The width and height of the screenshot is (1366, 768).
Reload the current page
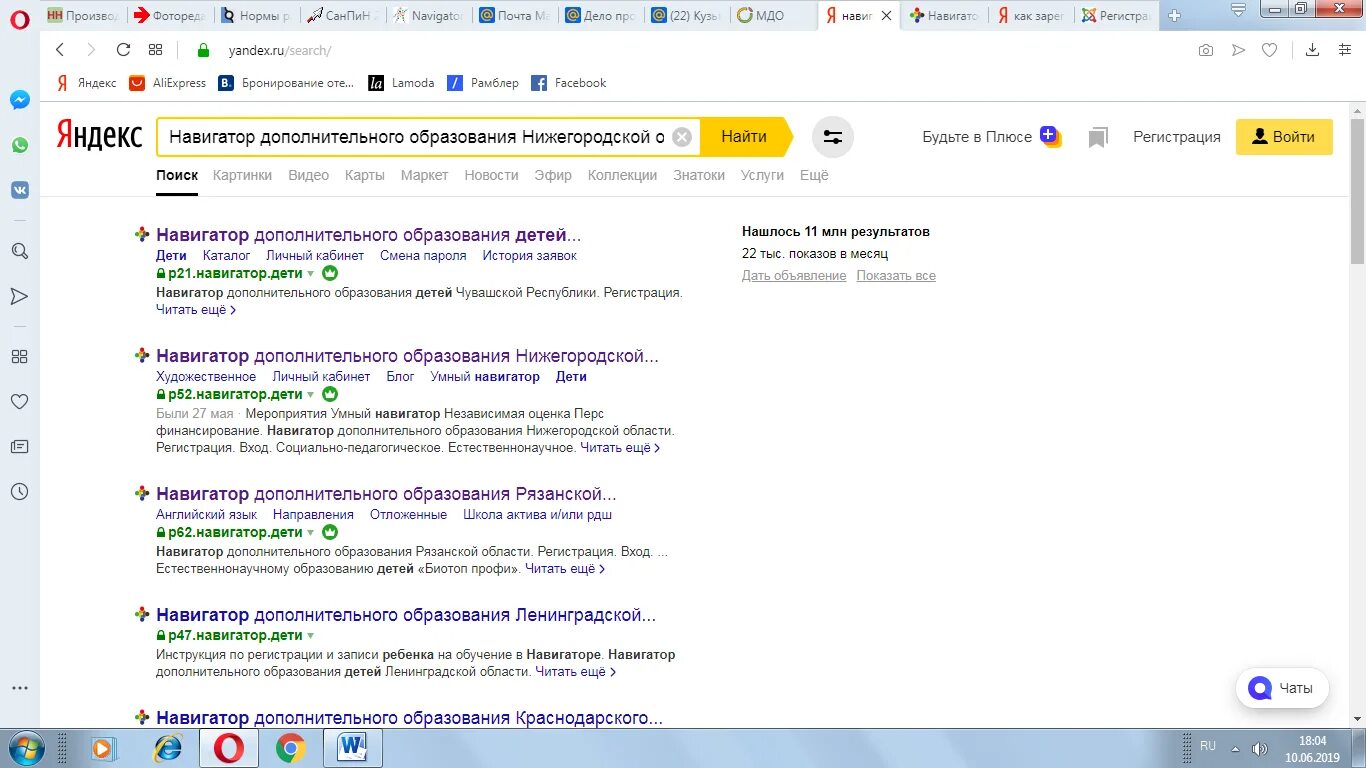pyautogui.click(x=123, y=49)
